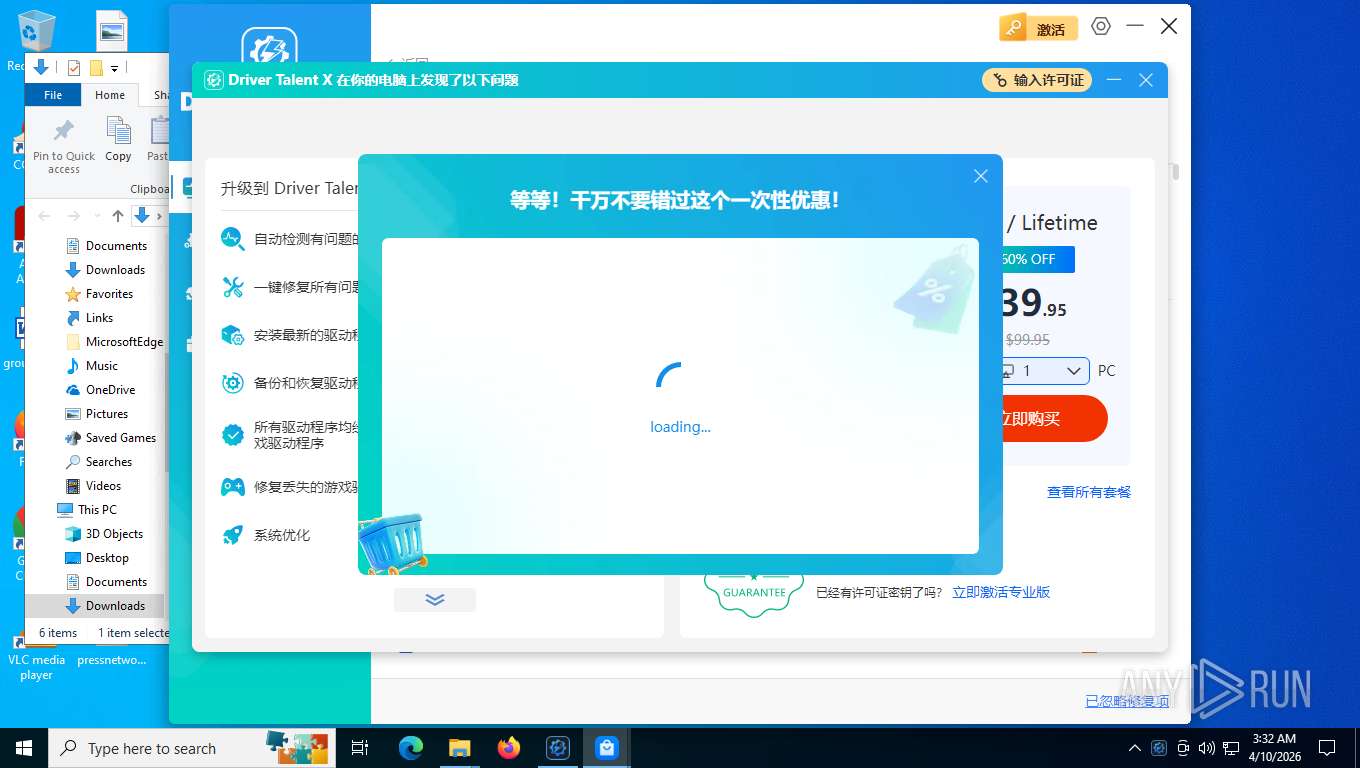Open File Explorer from the taskbar

[460, 748]
